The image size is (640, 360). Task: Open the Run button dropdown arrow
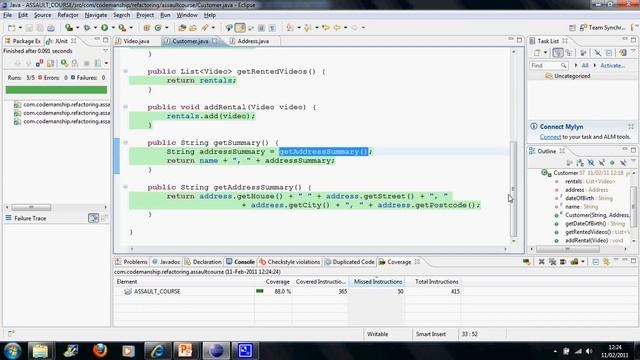click(113, 28)
